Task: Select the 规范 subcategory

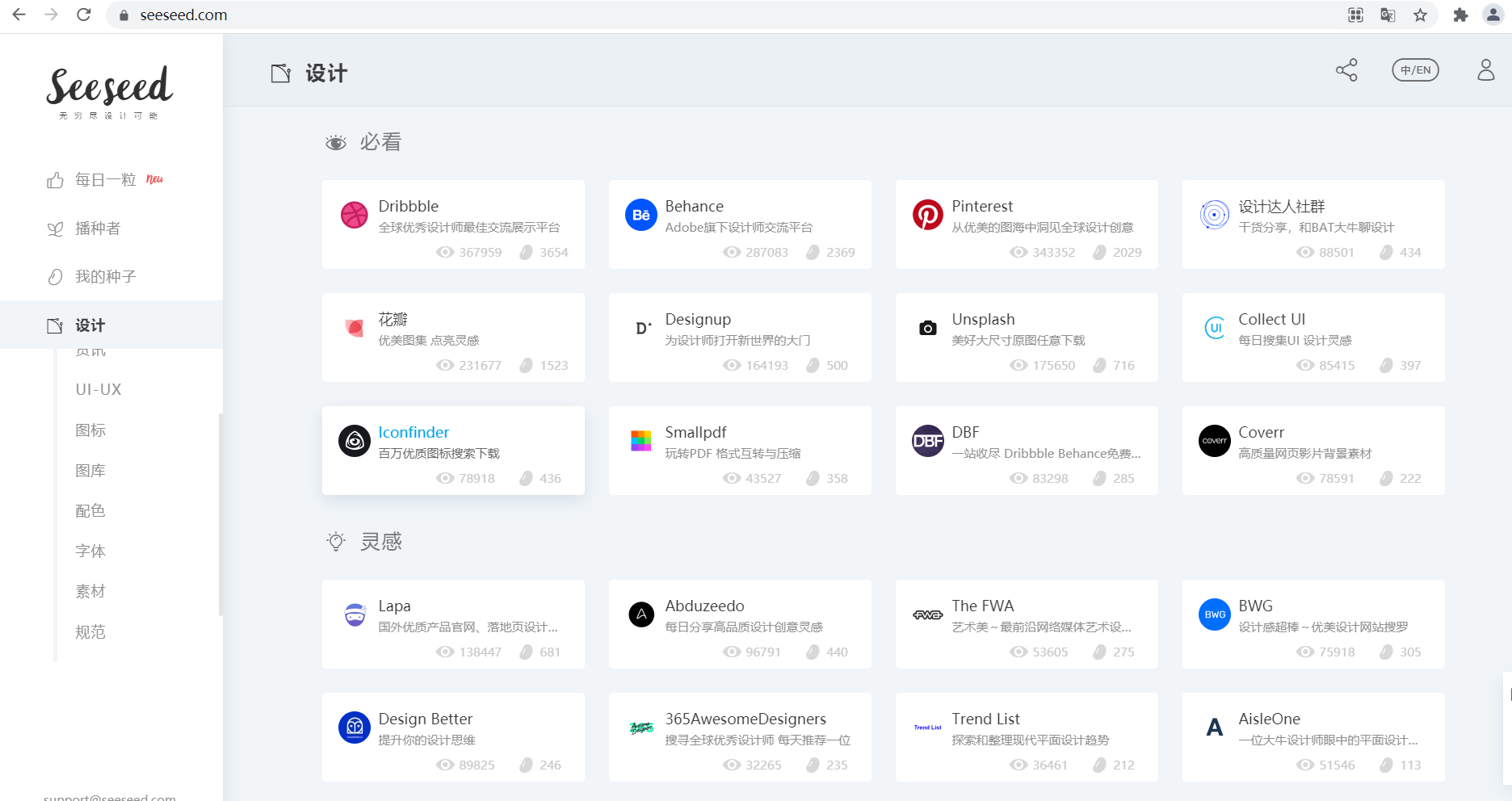Action: [90, 632]
